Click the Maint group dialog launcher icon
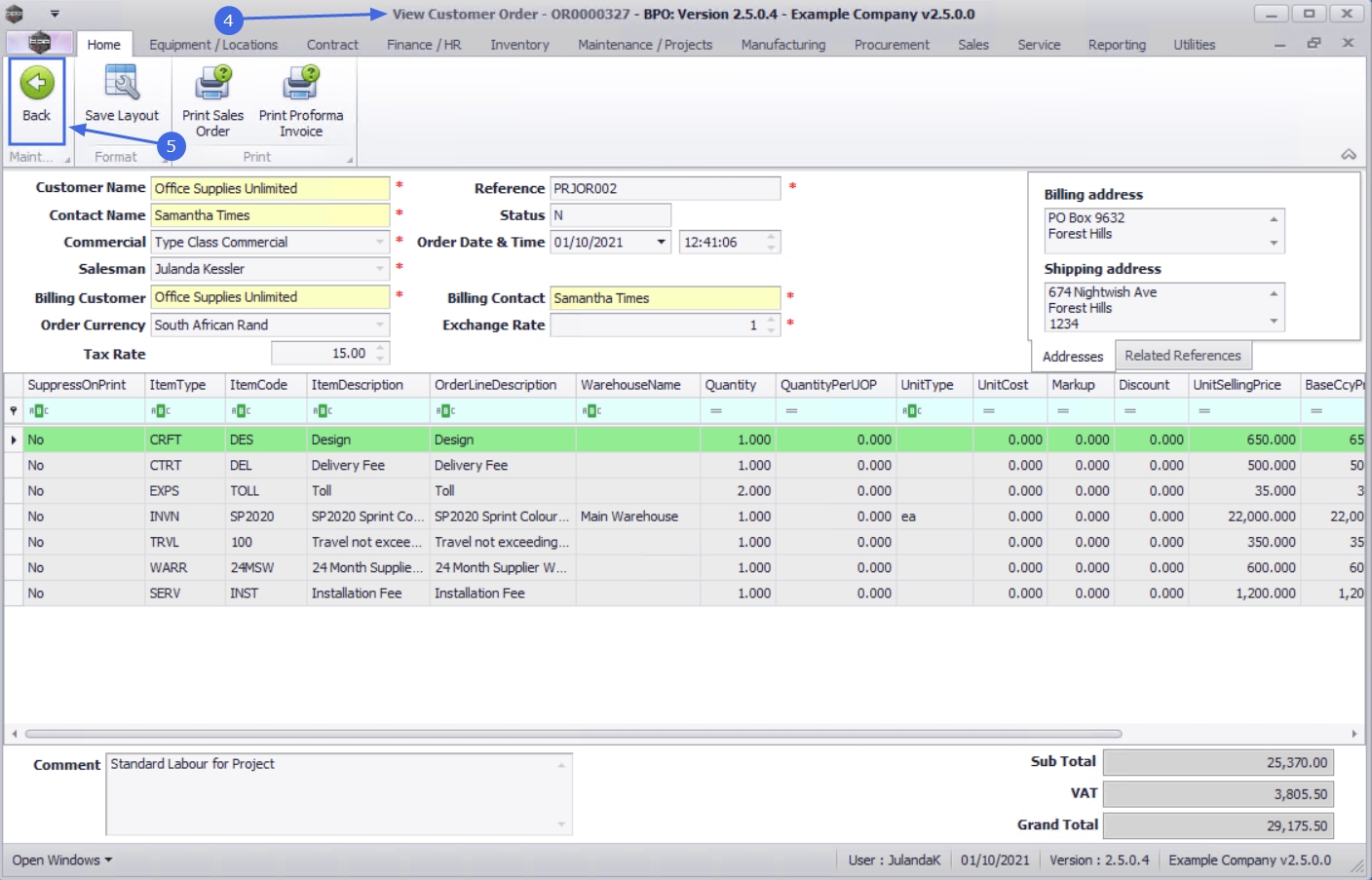 click(67, 159)
